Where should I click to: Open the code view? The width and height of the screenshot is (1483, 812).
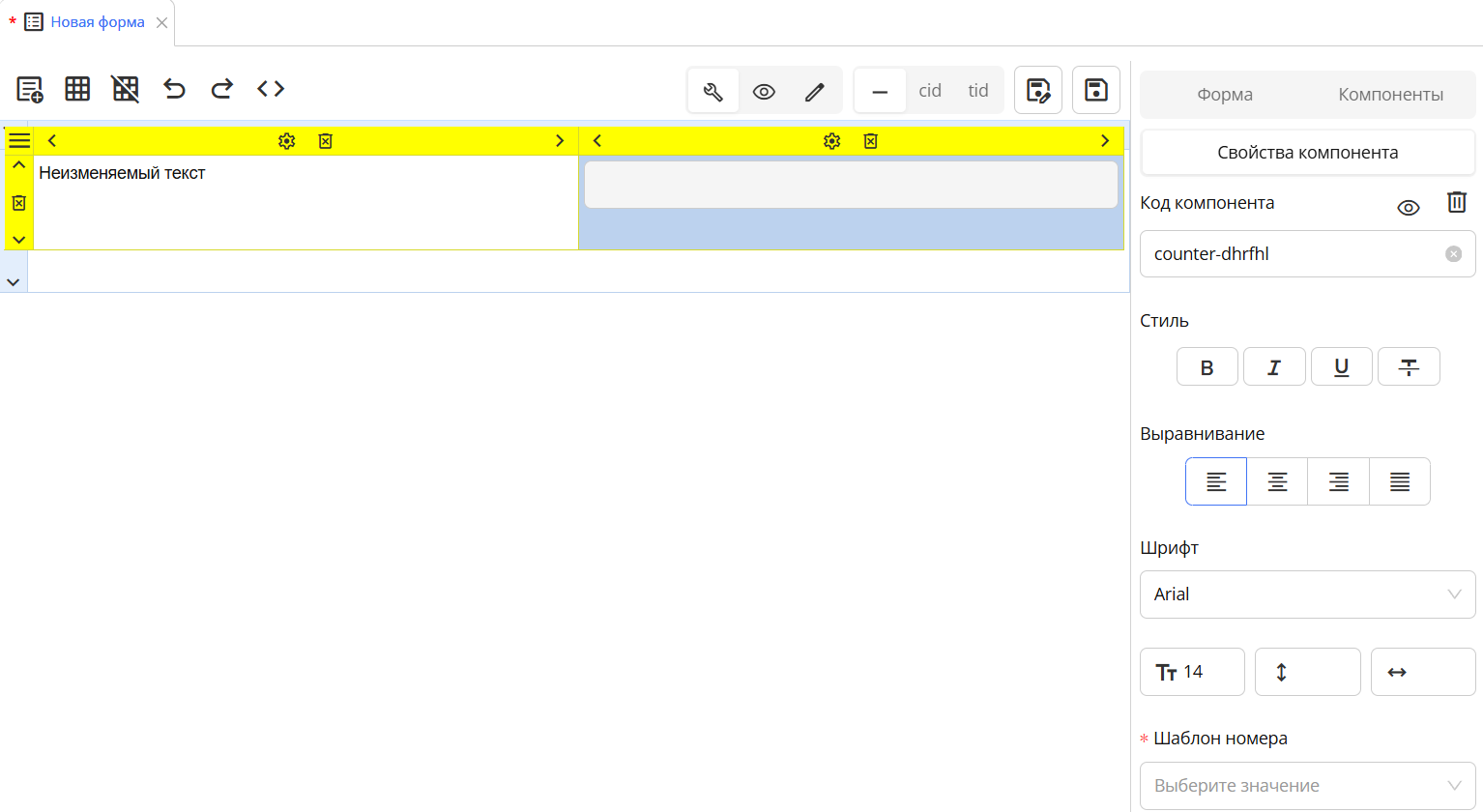(271, 90)
